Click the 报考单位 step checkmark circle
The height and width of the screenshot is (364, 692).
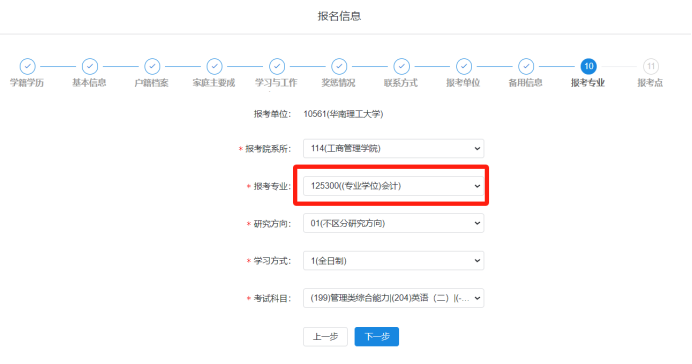point(463,67)
